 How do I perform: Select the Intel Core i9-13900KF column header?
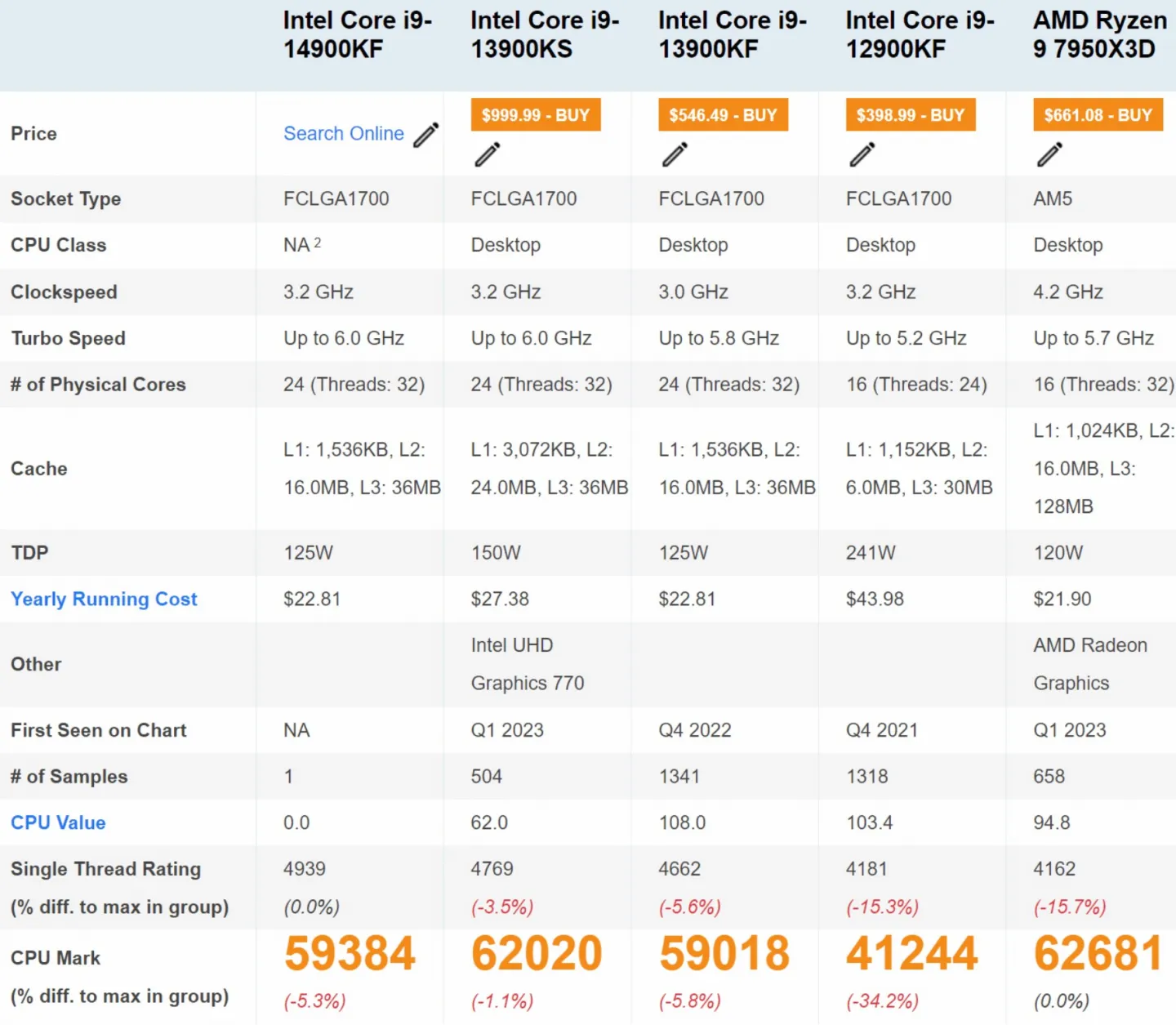pos(733,35)
